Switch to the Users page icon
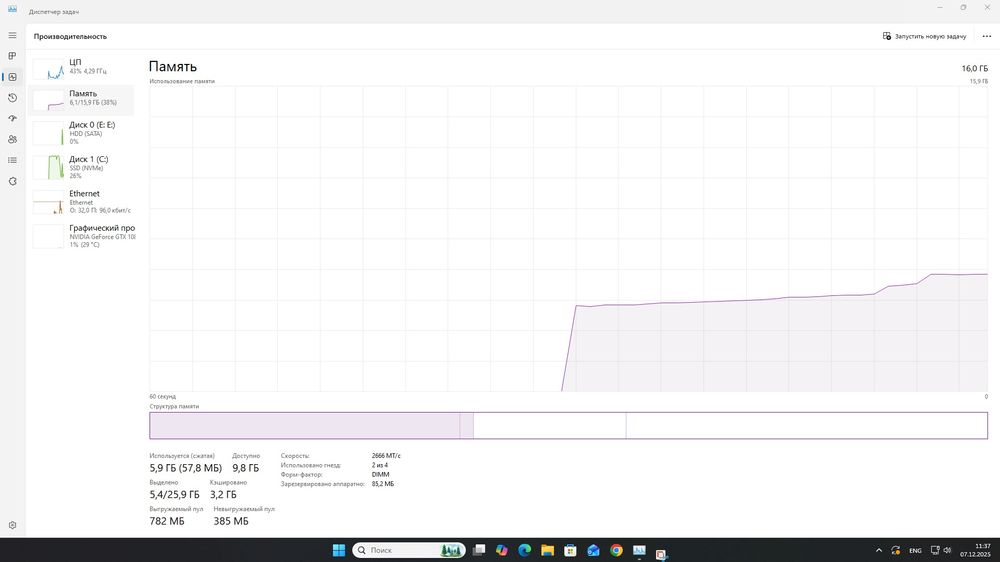This screenshot has height=562, width=1000. (x=12, y=139)
